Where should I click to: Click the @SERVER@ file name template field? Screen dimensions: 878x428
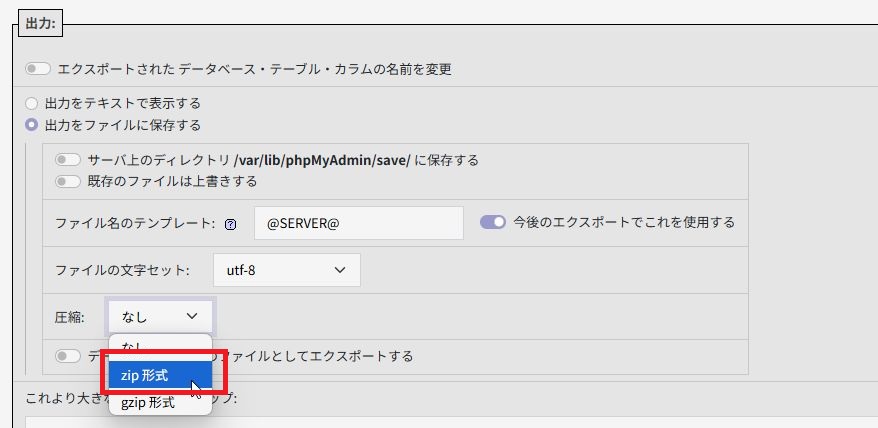pos(359,223)
